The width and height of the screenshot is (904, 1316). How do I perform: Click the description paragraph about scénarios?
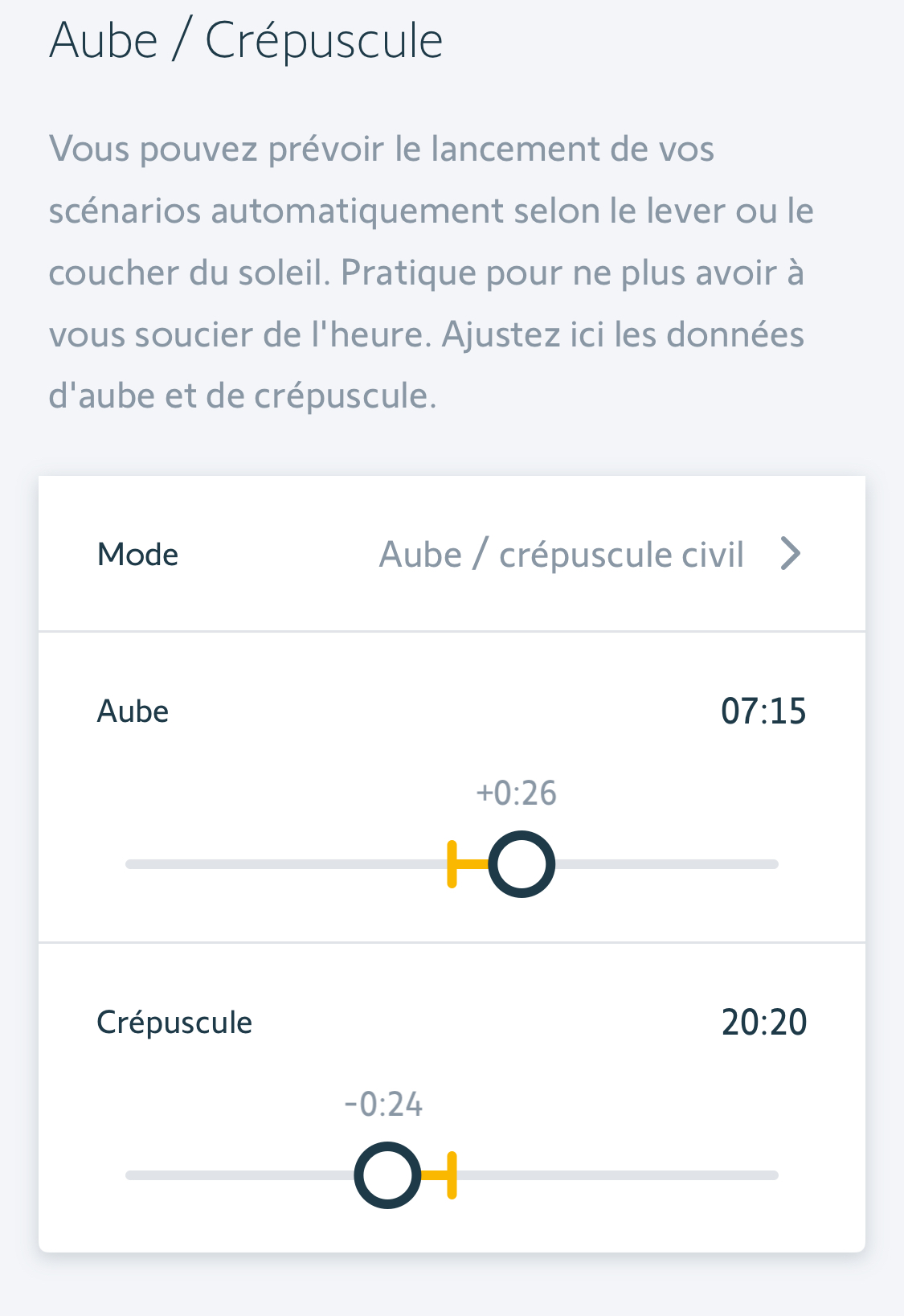[432, 273]
